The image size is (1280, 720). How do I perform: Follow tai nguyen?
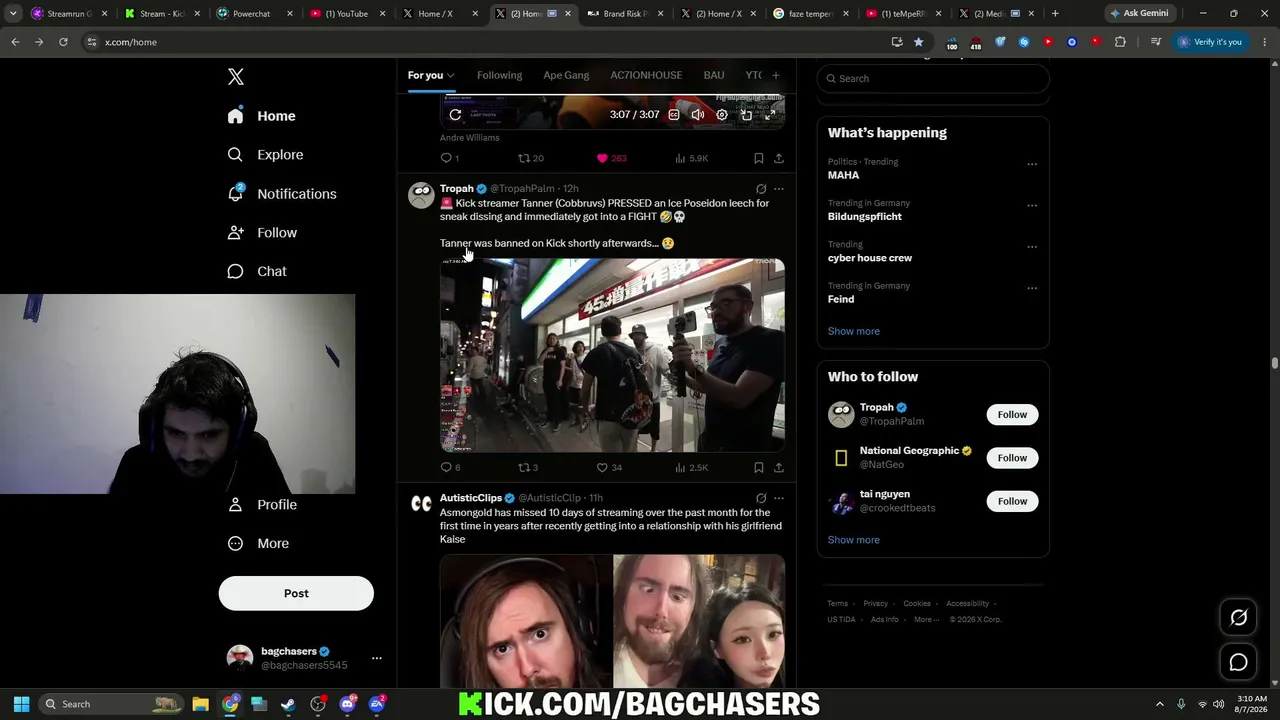[x=1012, y=501]
